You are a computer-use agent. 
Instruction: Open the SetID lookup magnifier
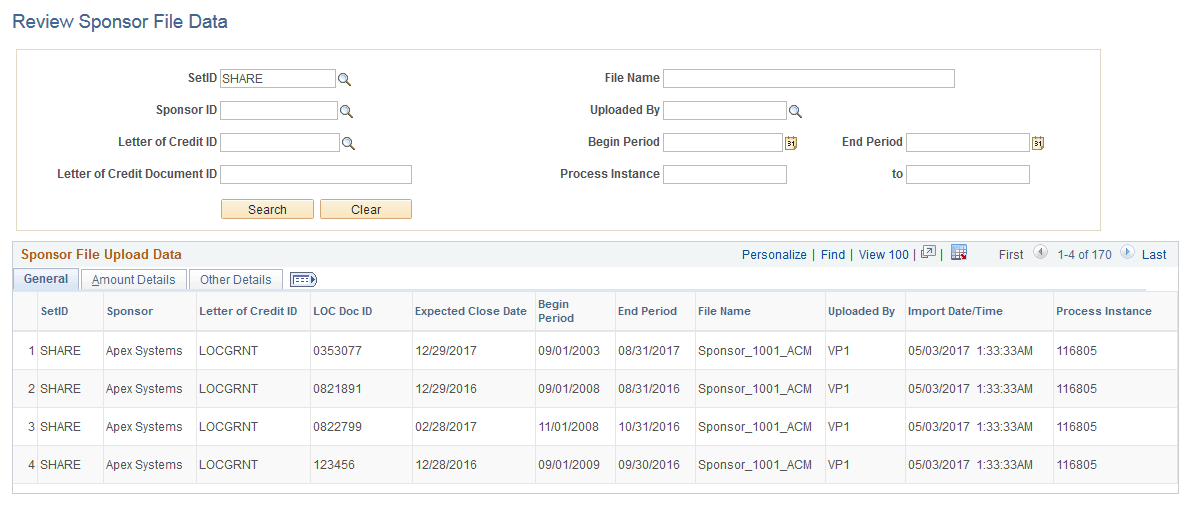coord(345,79)
